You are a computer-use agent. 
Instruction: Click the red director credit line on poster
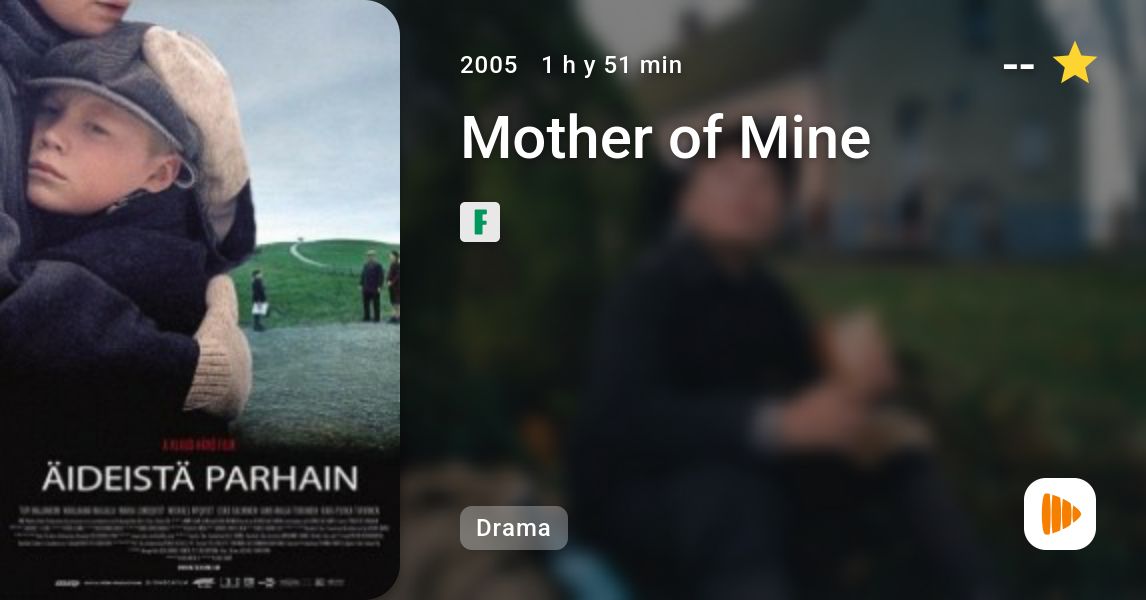199,444
